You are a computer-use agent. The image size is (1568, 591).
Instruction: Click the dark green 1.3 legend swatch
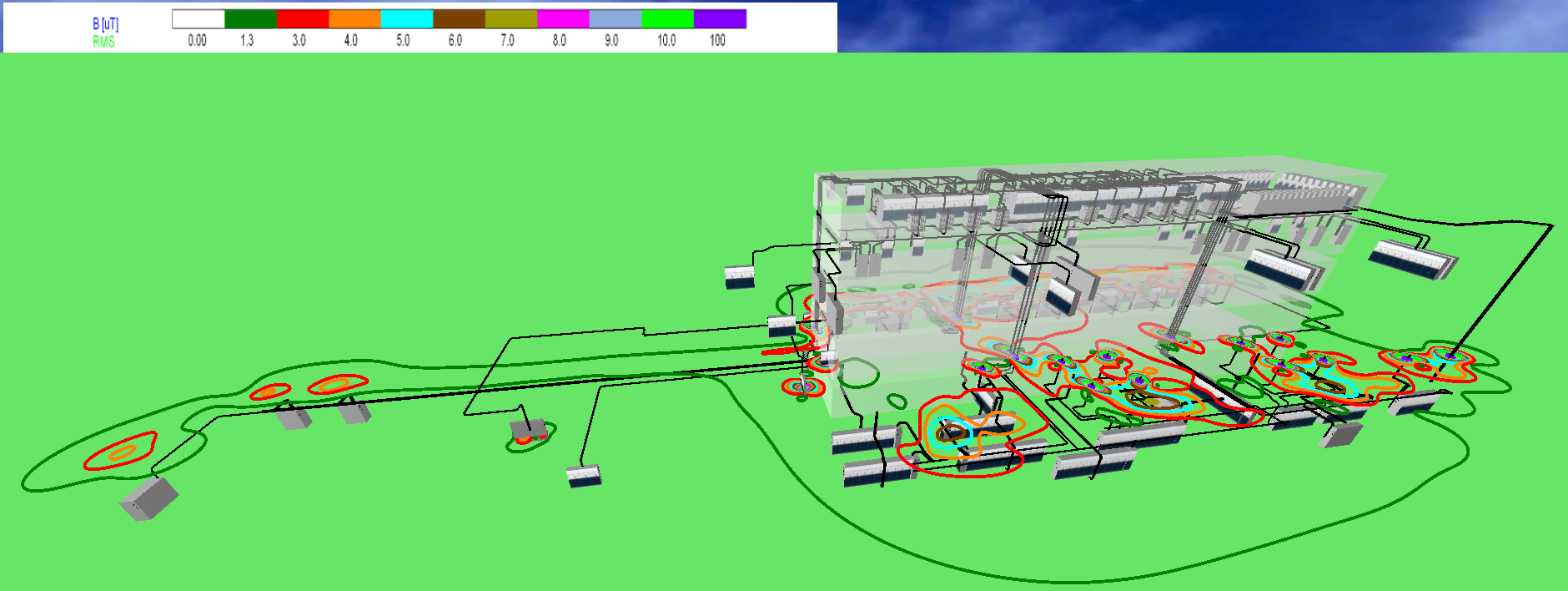point(250,19)
